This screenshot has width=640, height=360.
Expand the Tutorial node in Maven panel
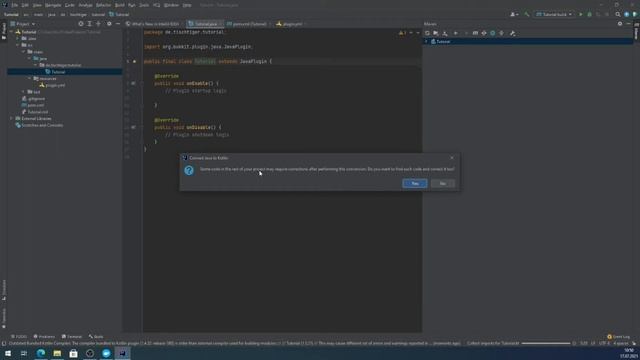click(427, 42)
